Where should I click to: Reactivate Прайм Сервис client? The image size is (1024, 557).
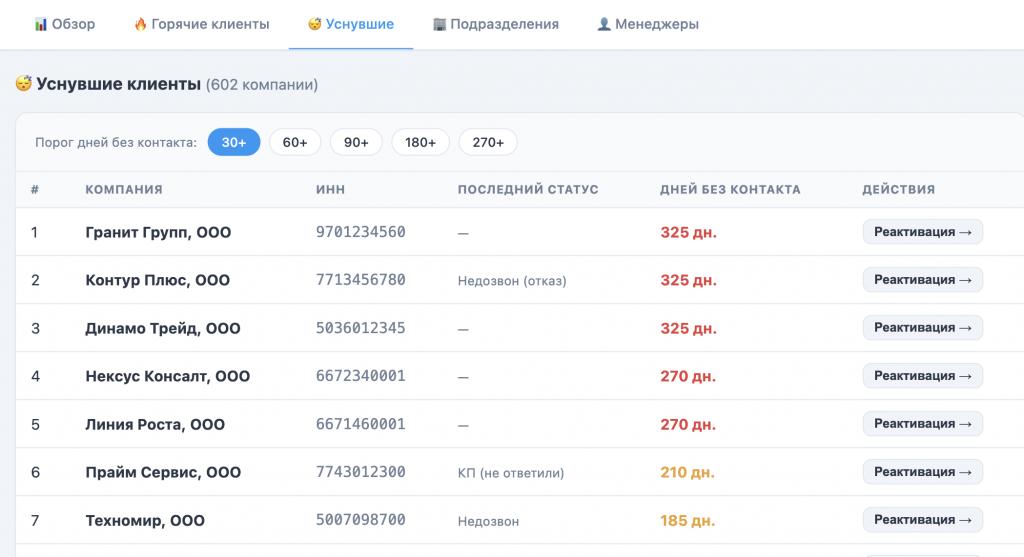click(922, 471)
